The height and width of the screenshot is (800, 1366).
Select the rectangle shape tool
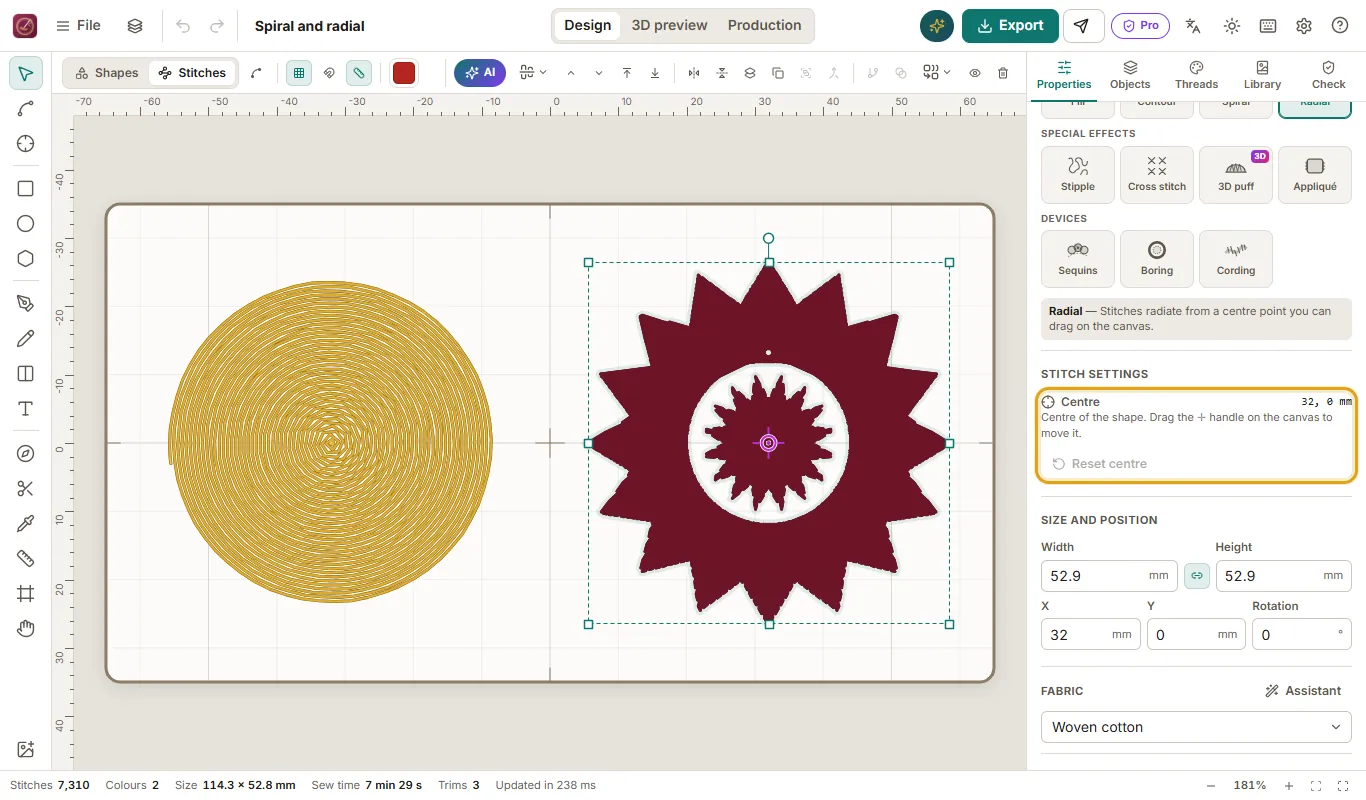[x=26, y=189]
